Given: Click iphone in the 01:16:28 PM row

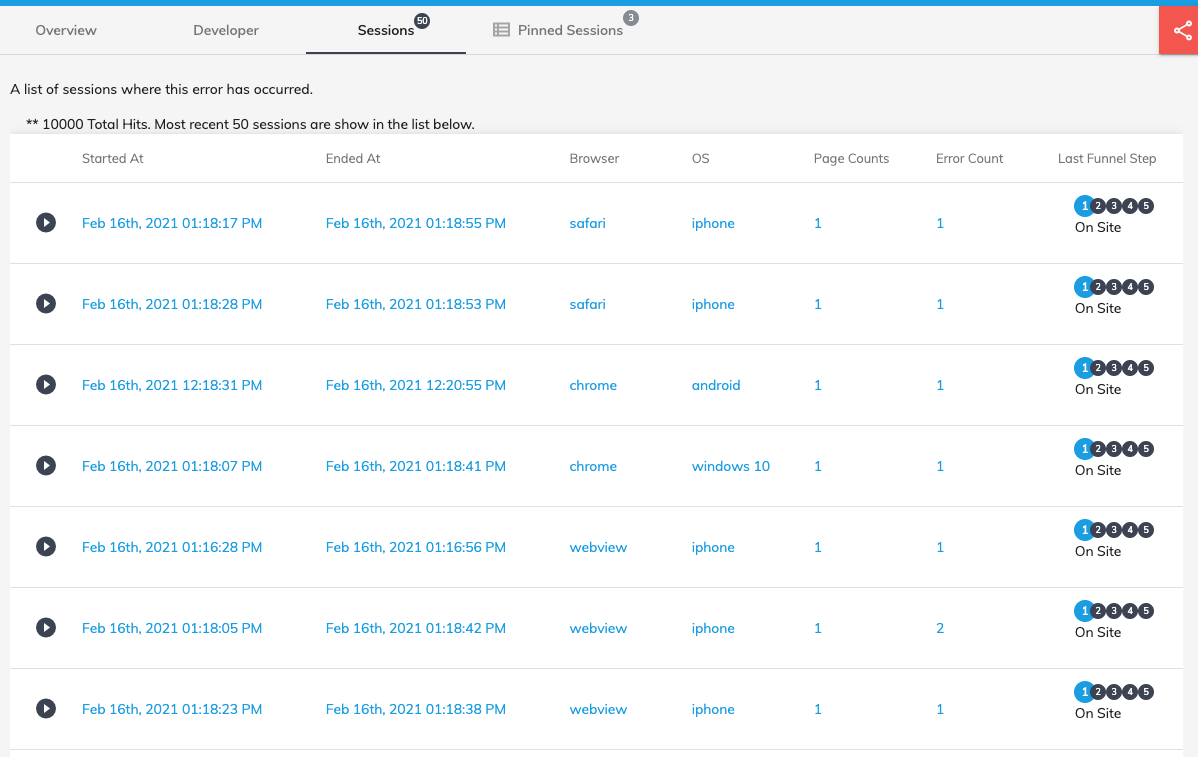Looking at the screenshot, I should [713, 547].
